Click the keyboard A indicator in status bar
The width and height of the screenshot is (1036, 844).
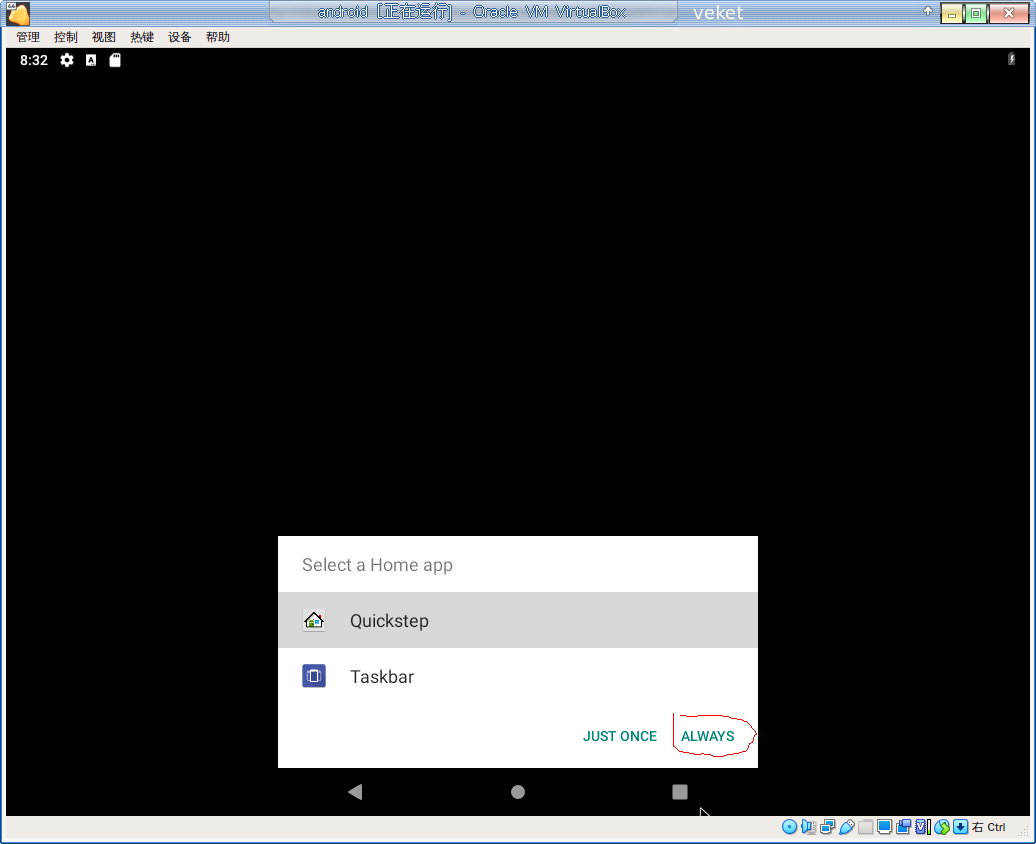click(91, 60)
